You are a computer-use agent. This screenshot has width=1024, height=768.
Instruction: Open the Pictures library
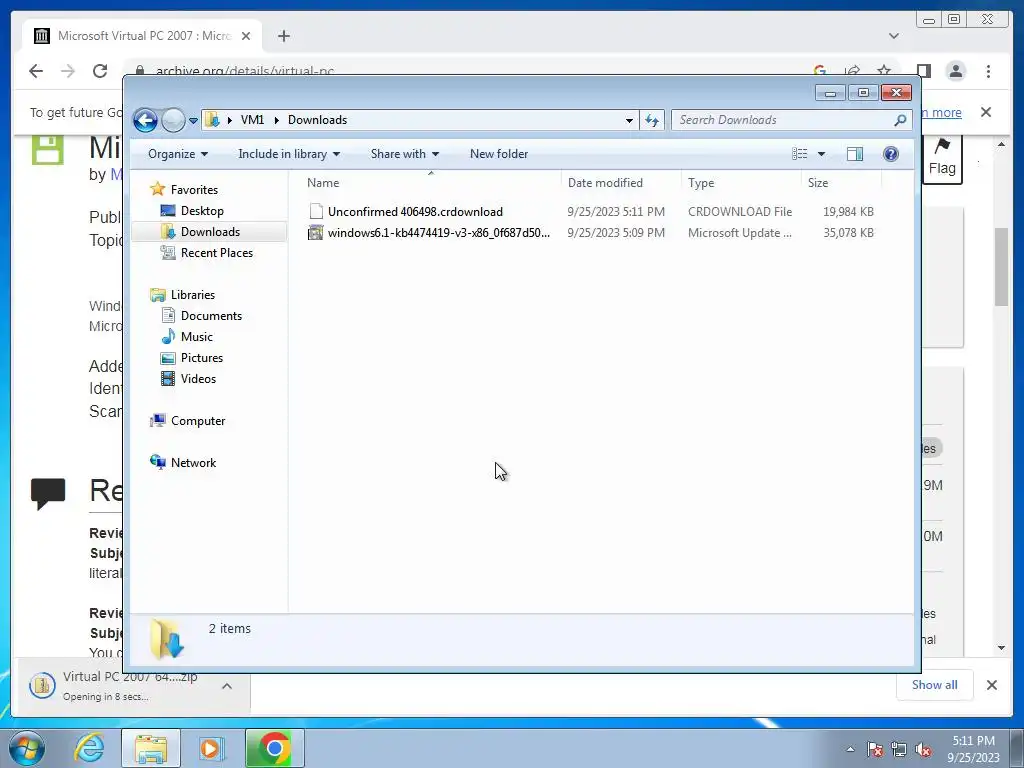[201, 358]
